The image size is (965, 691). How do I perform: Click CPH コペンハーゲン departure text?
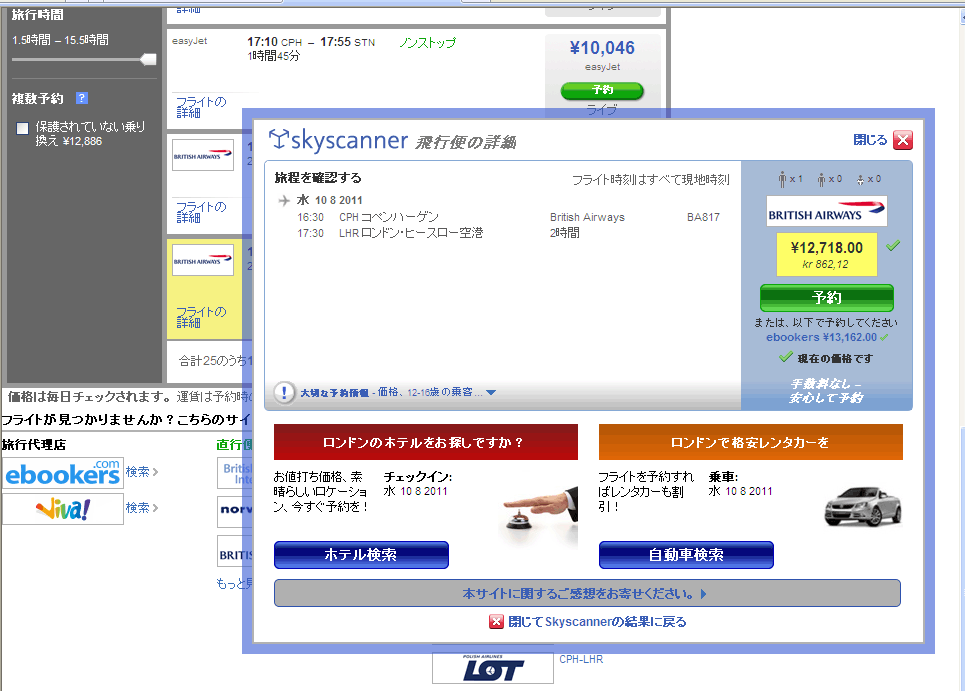pos(389,217)
